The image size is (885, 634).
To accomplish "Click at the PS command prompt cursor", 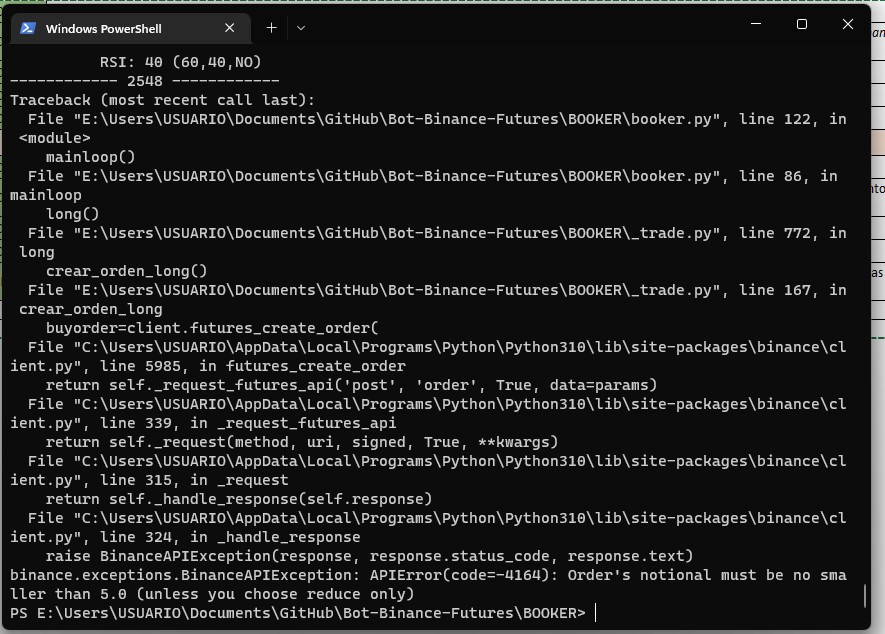I will click(596, 613).
